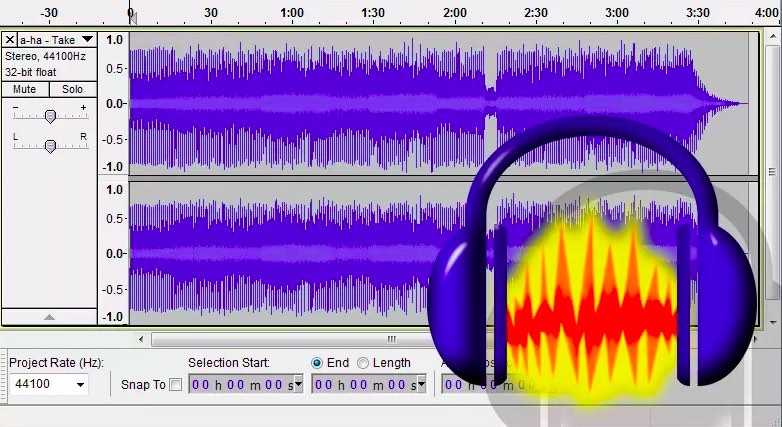Click the track gain slider knob

tap(50, 117)
